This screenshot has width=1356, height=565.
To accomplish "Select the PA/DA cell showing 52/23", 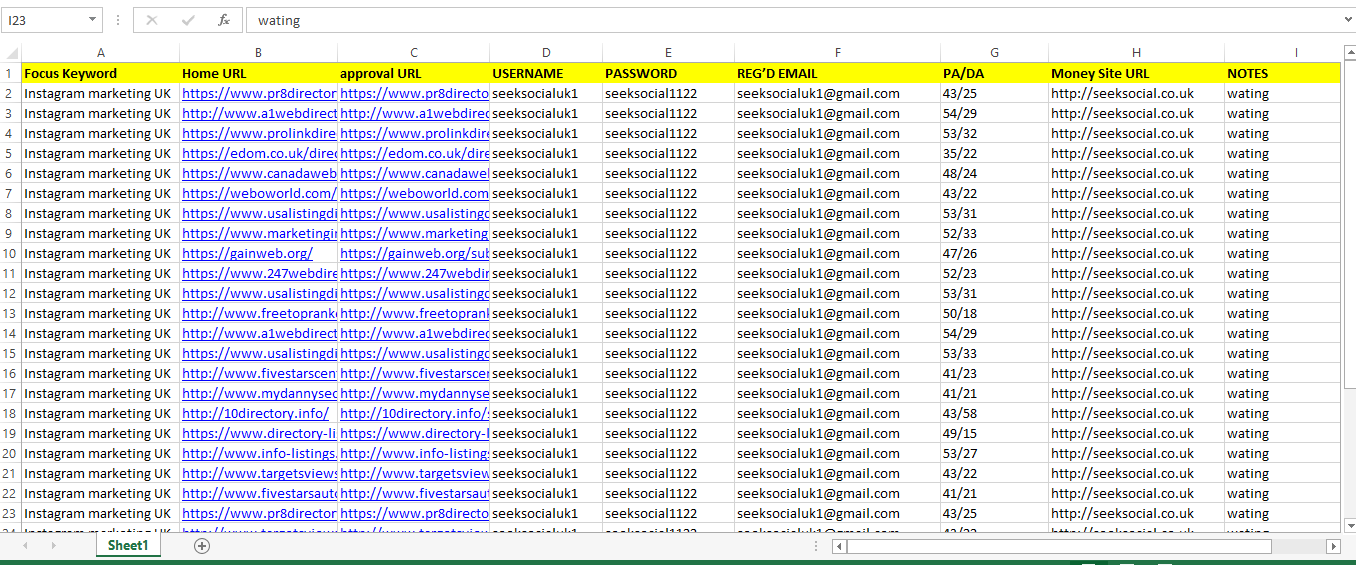I will pos(994,273).
